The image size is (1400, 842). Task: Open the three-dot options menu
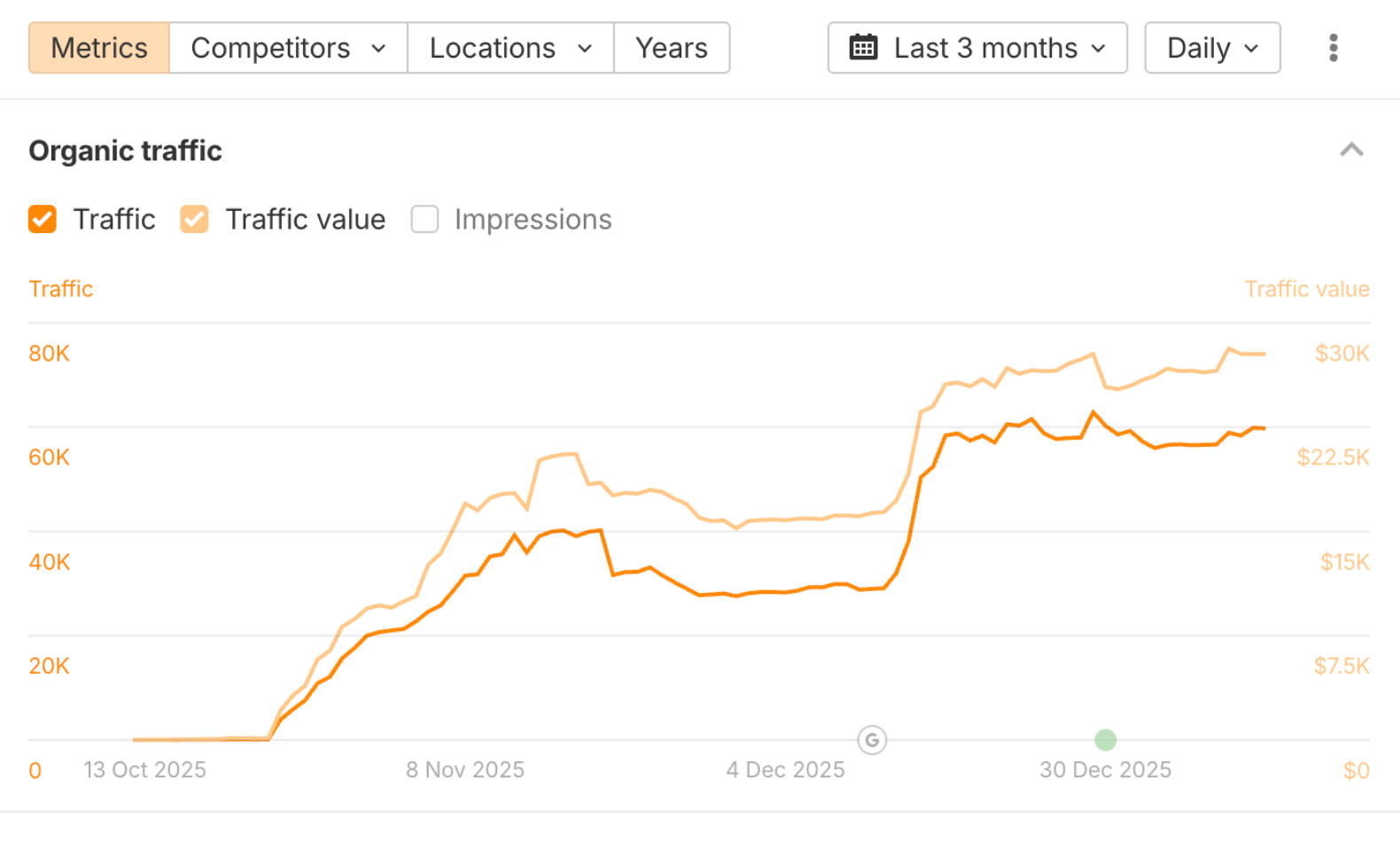pos(1333,48)
